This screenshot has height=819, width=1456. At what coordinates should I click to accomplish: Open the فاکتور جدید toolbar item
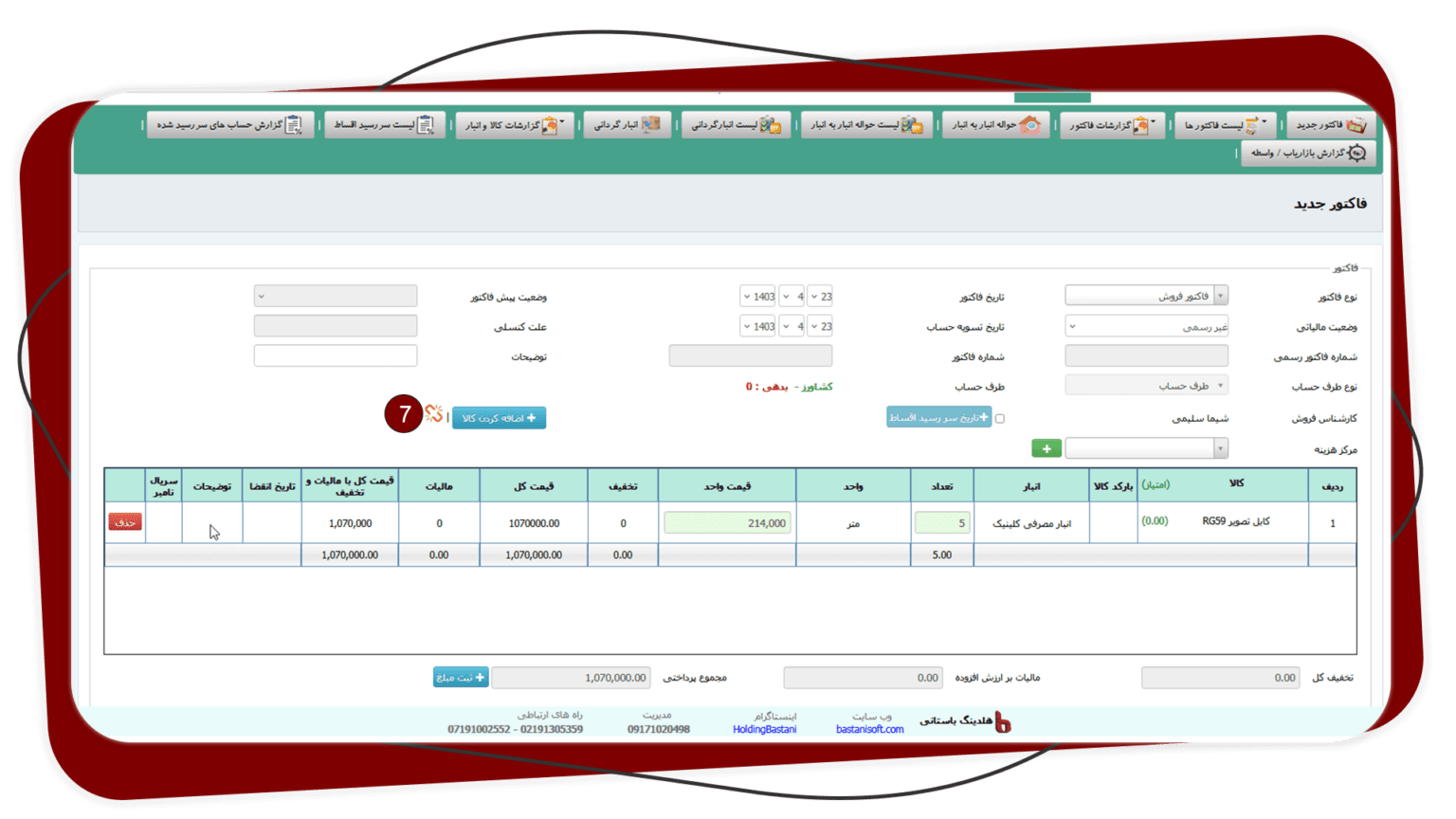point(1329,125)
